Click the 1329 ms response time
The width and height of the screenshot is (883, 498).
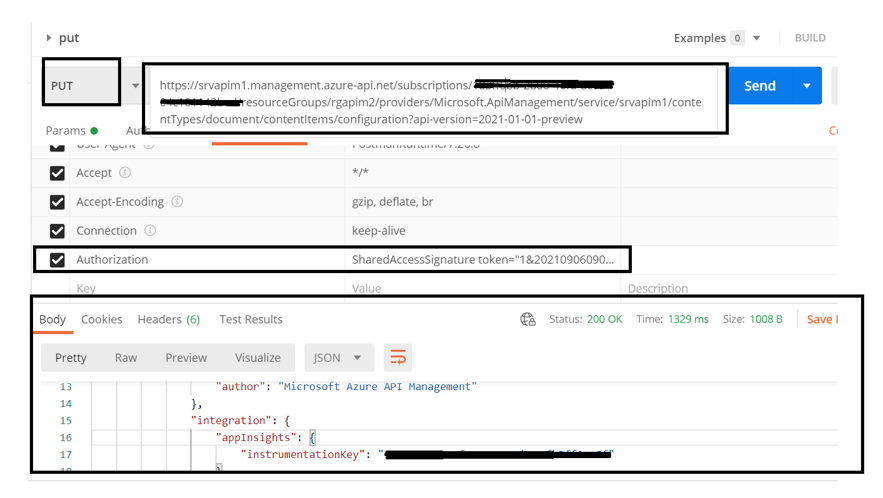pyautogui.click(x=688, y=319)
